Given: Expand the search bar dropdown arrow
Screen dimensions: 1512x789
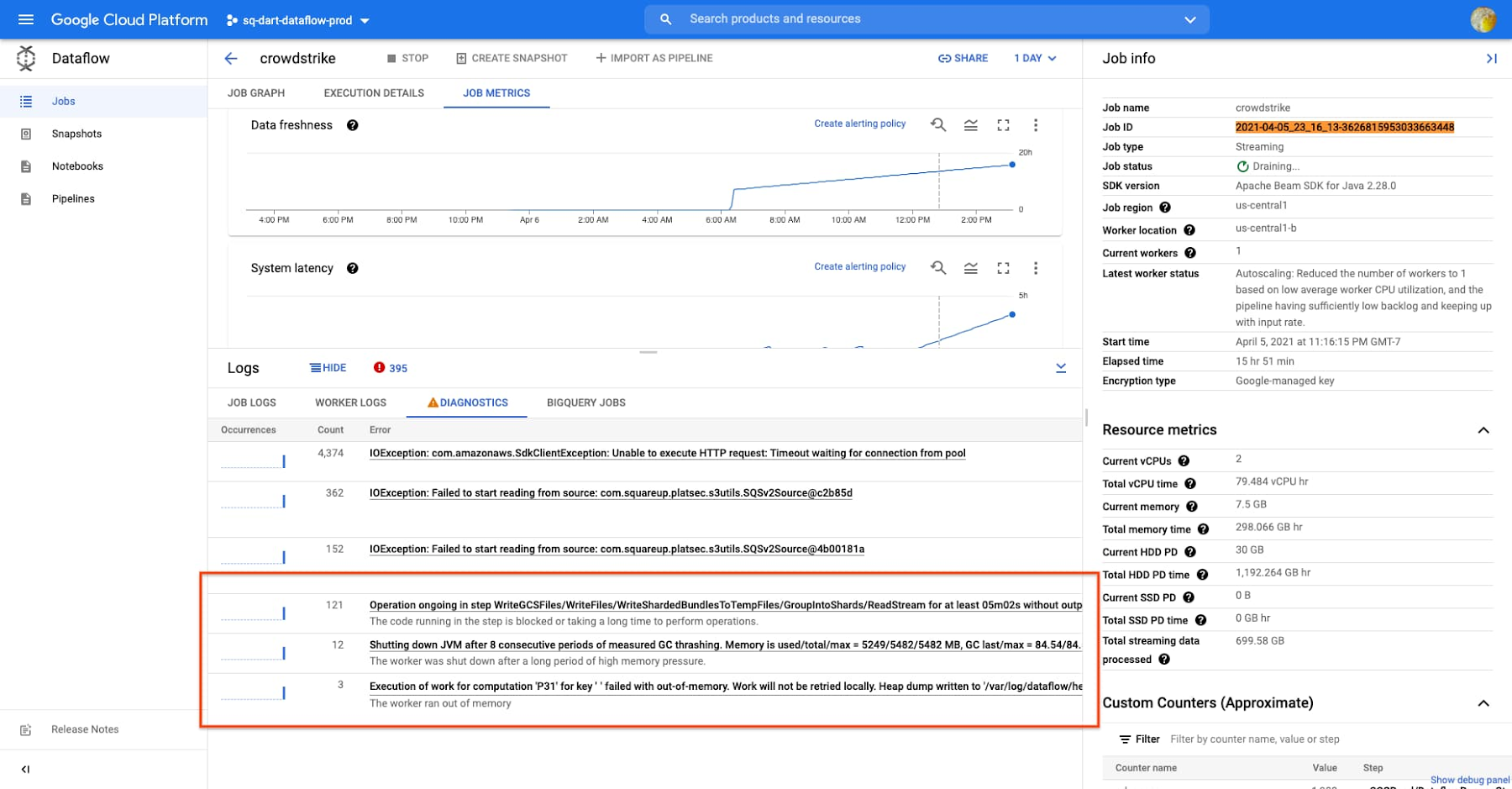Looking at the screenshot, I should tap(1189, 19).
